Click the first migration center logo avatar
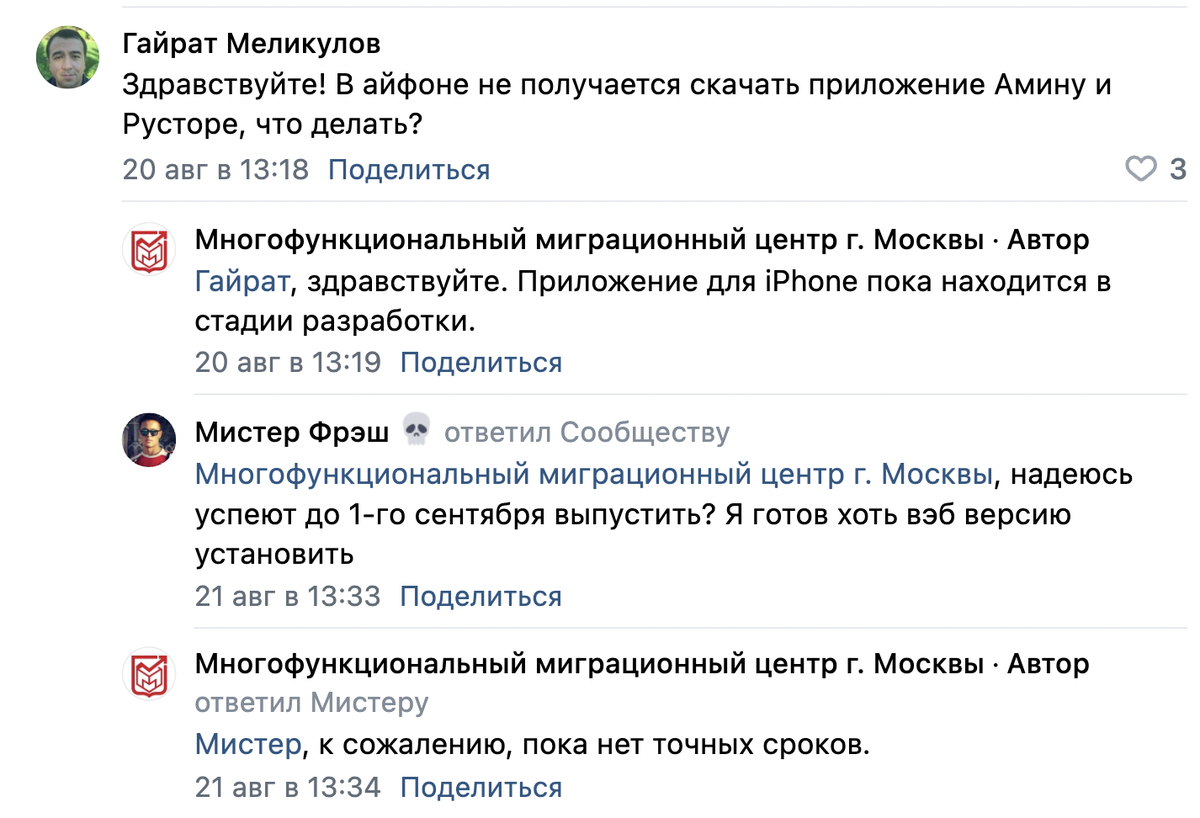 point(149,249)
